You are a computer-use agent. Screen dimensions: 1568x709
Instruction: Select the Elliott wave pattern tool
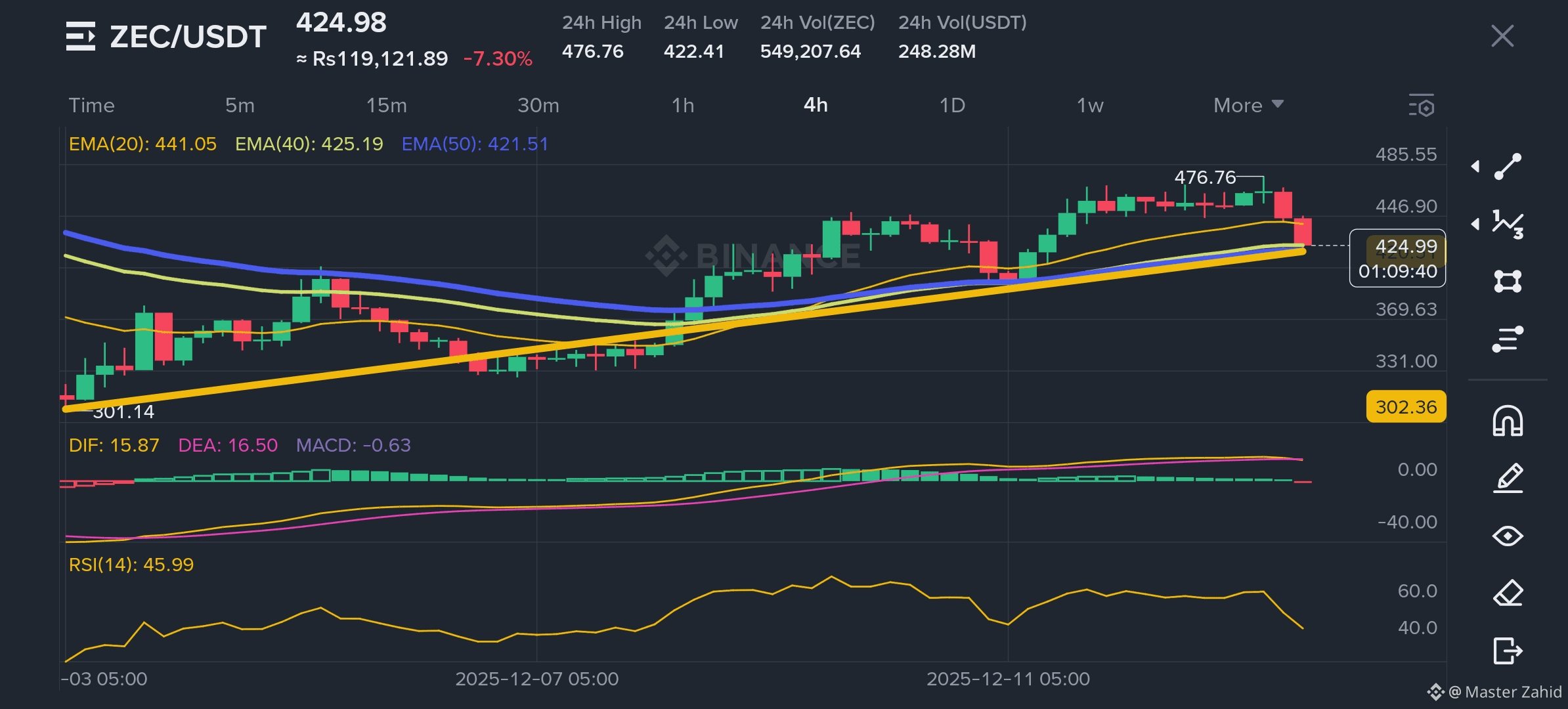tap(1508, 224)
